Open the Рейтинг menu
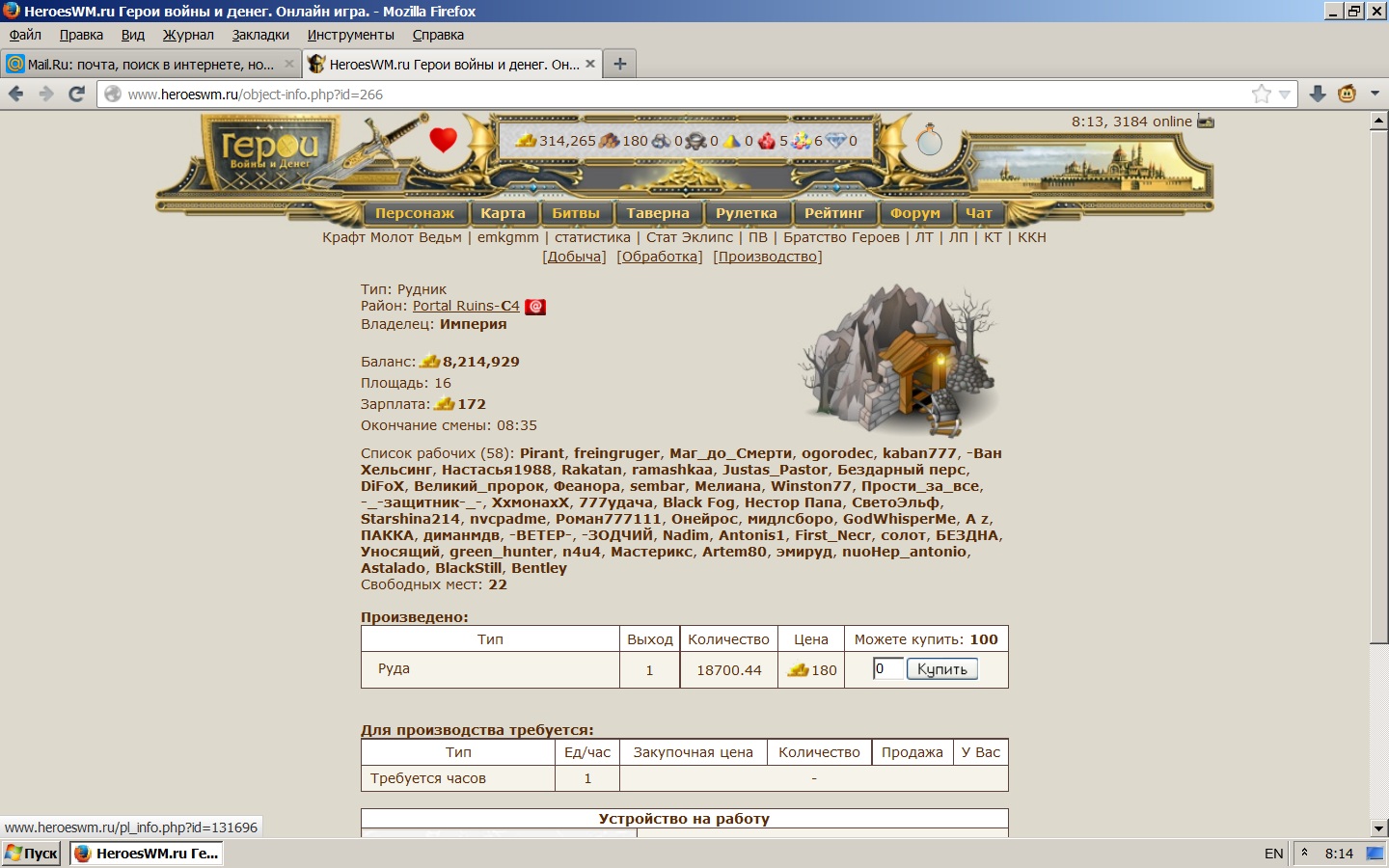 (834, 213)
